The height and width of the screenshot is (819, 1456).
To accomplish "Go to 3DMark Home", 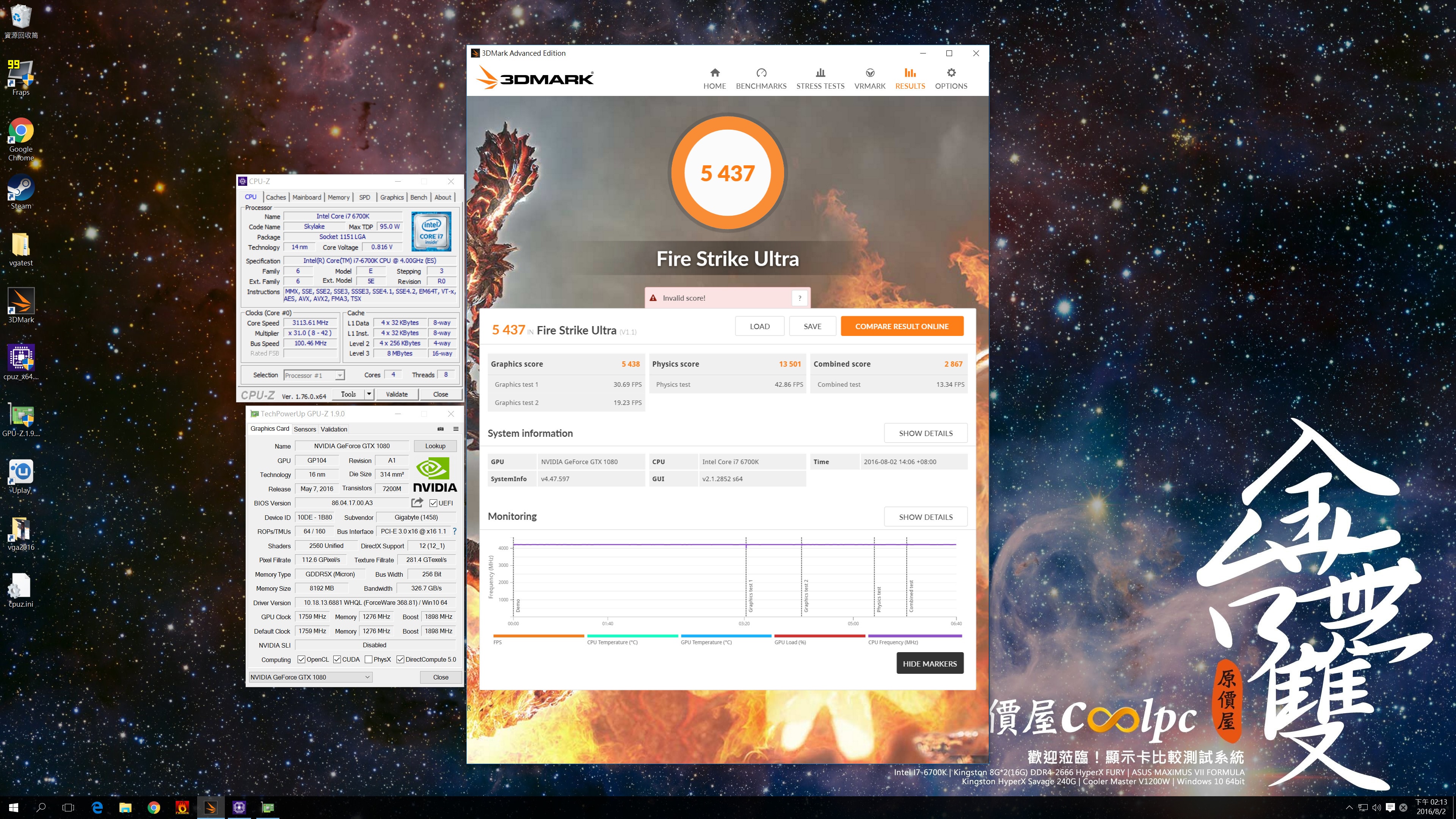I will pos(714,78).
